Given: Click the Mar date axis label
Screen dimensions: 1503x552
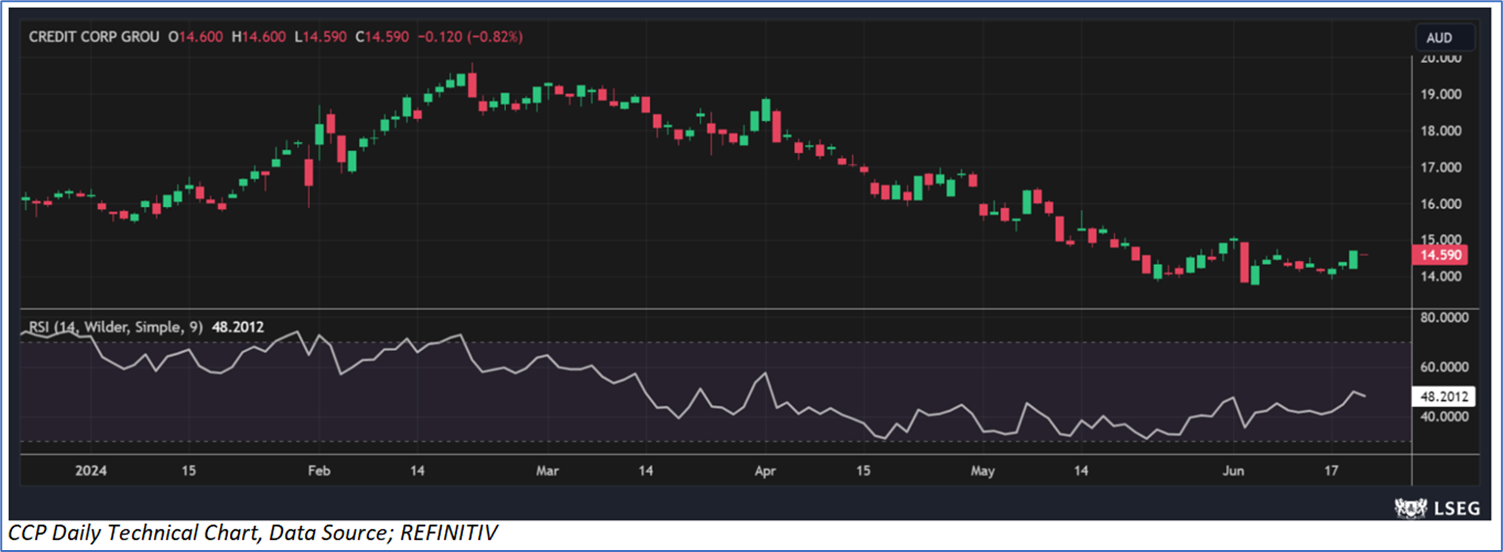Looking at the screenshot, I should click(x=548, y=470).
